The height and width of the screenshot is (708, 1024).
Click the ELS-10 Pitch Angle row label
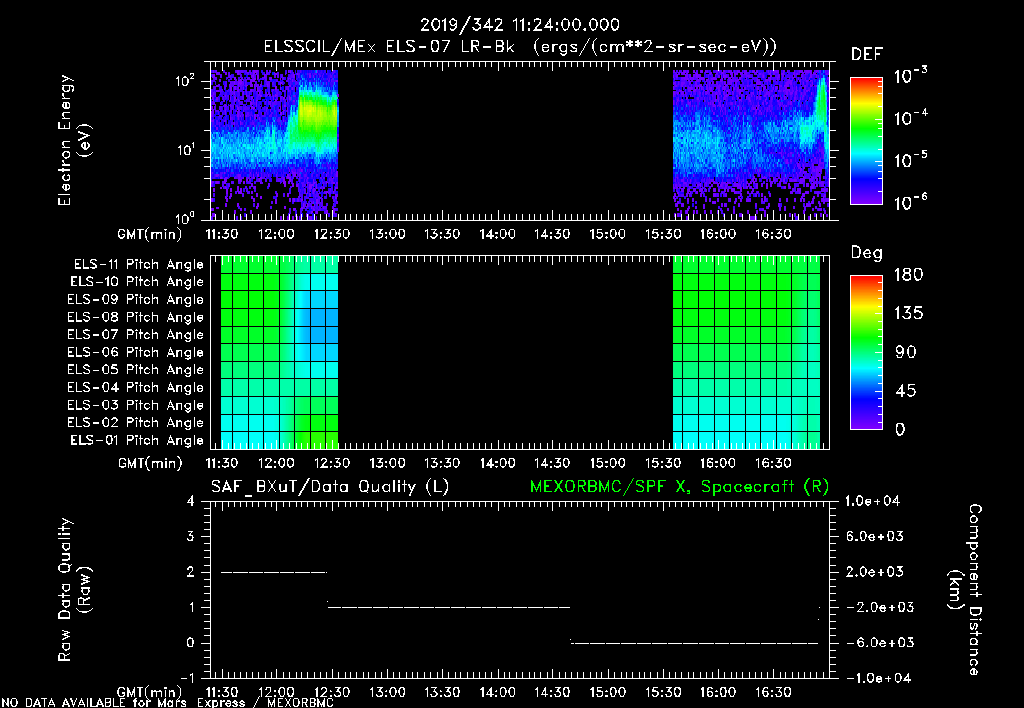pos(137,282)
